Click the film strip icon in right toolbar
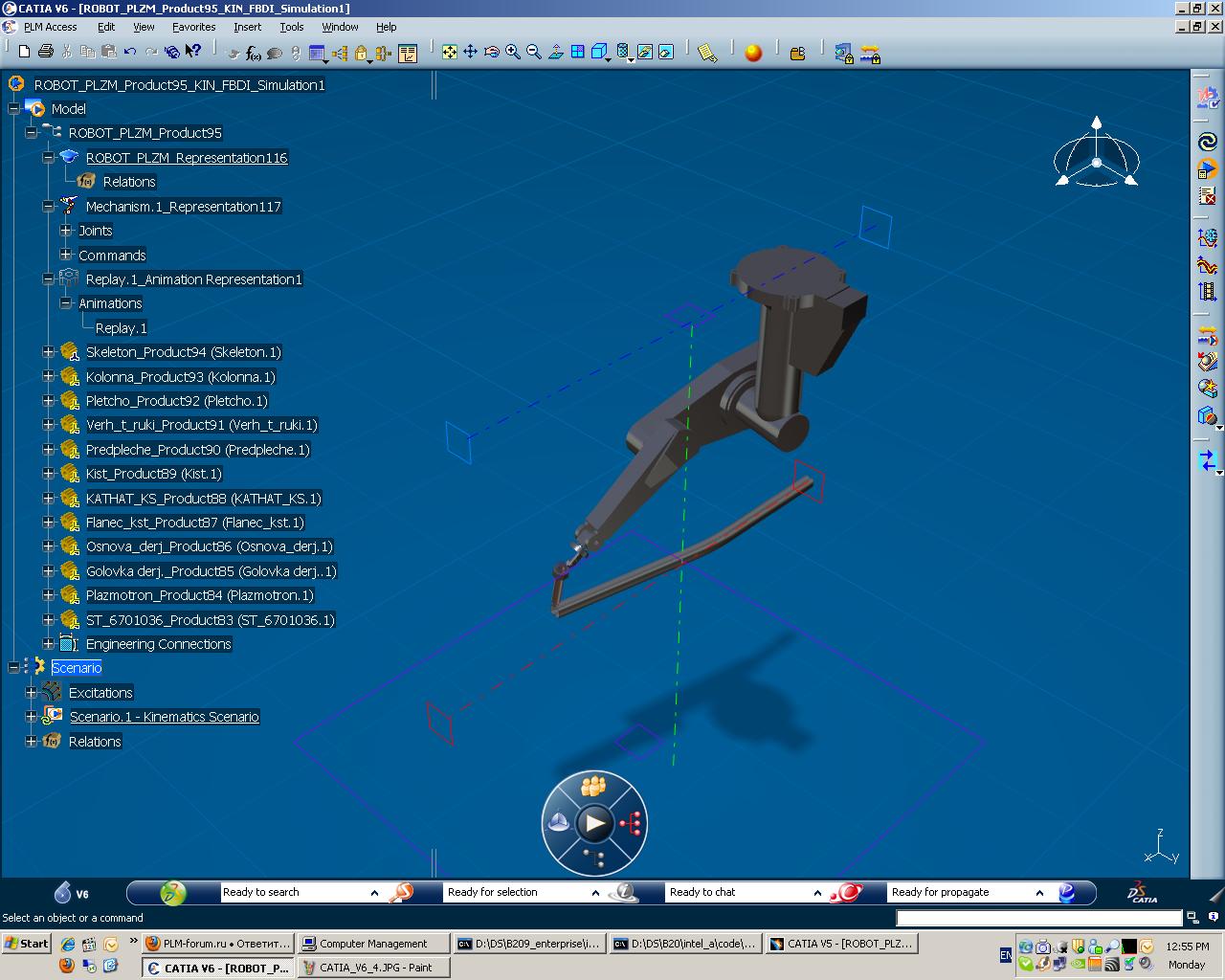 point(1208,292)
